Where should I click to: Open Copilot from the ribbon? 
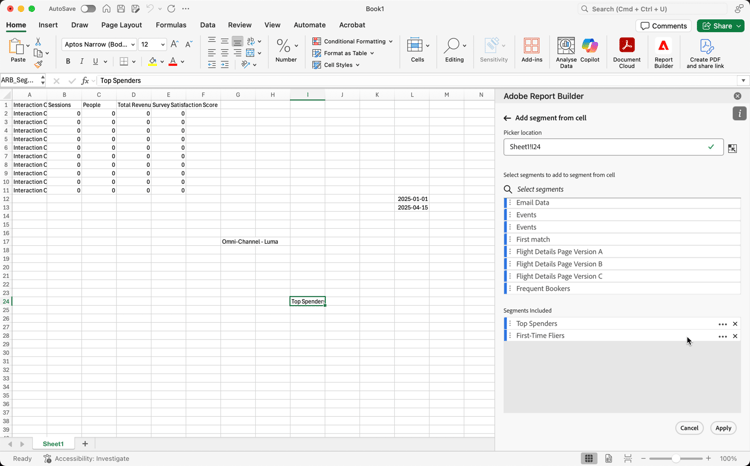[590, 50]
